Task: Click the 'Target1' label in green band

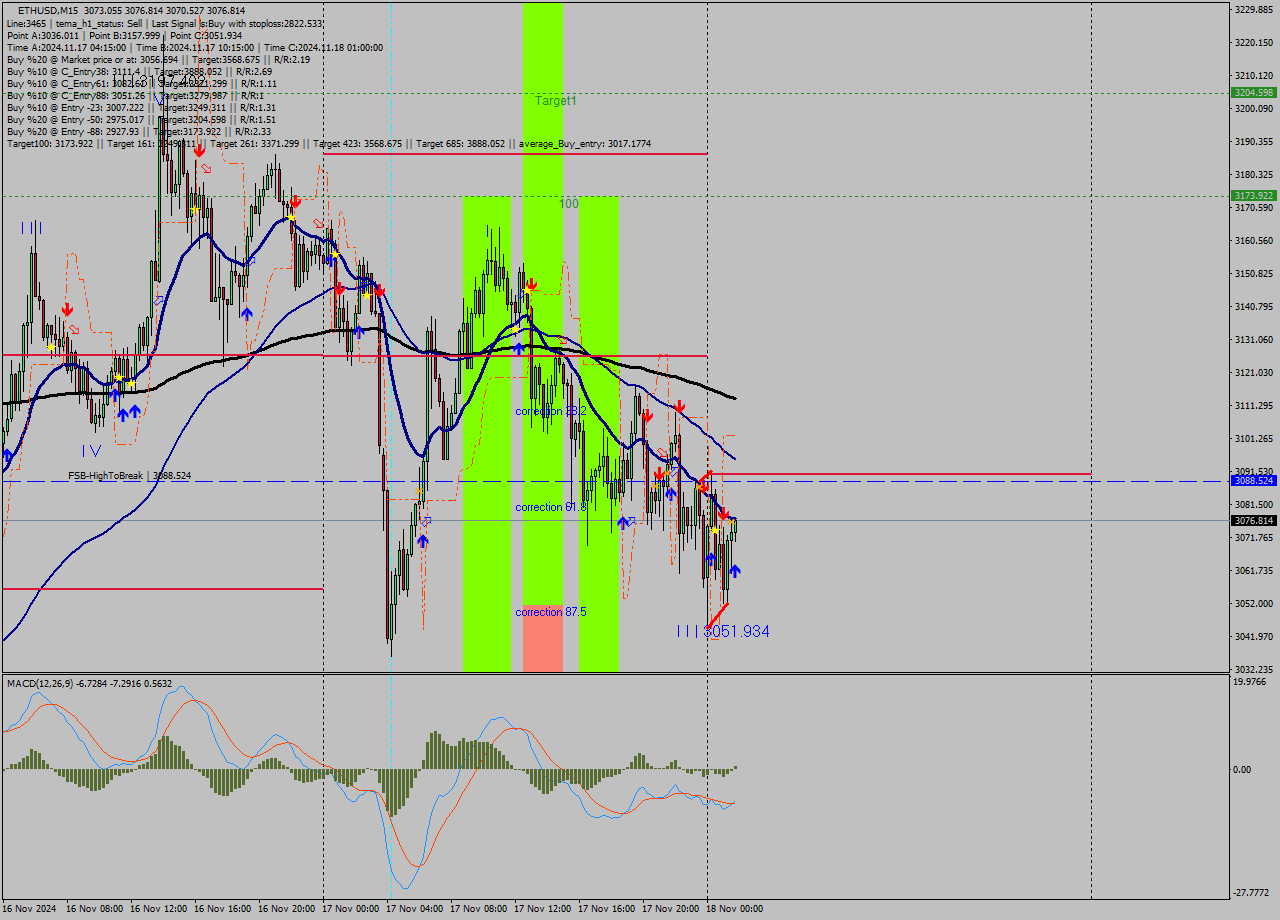Action: pyautogui.click(x=555, y=101)
